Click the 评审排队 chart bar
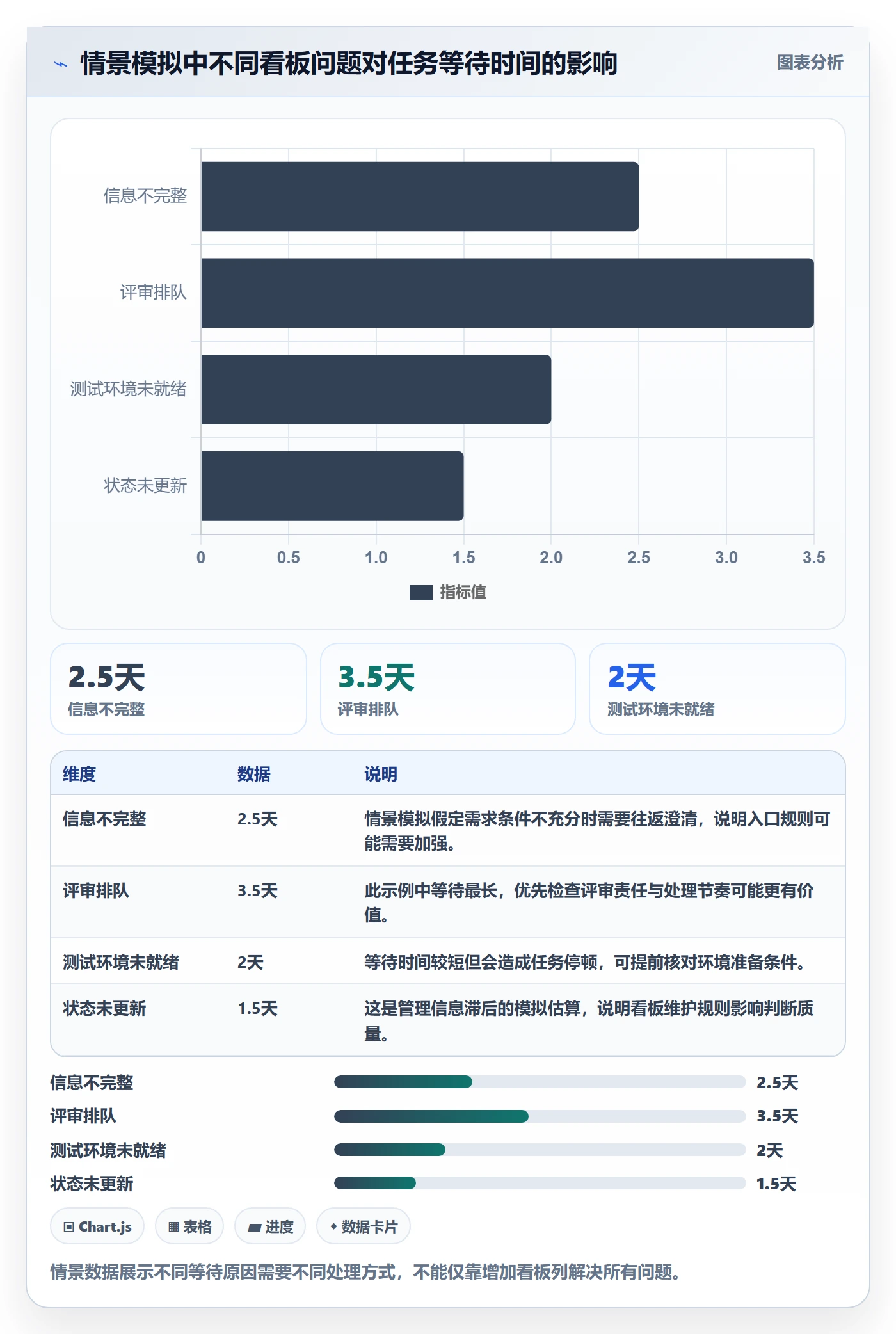896x1334 pixels. 508,293
